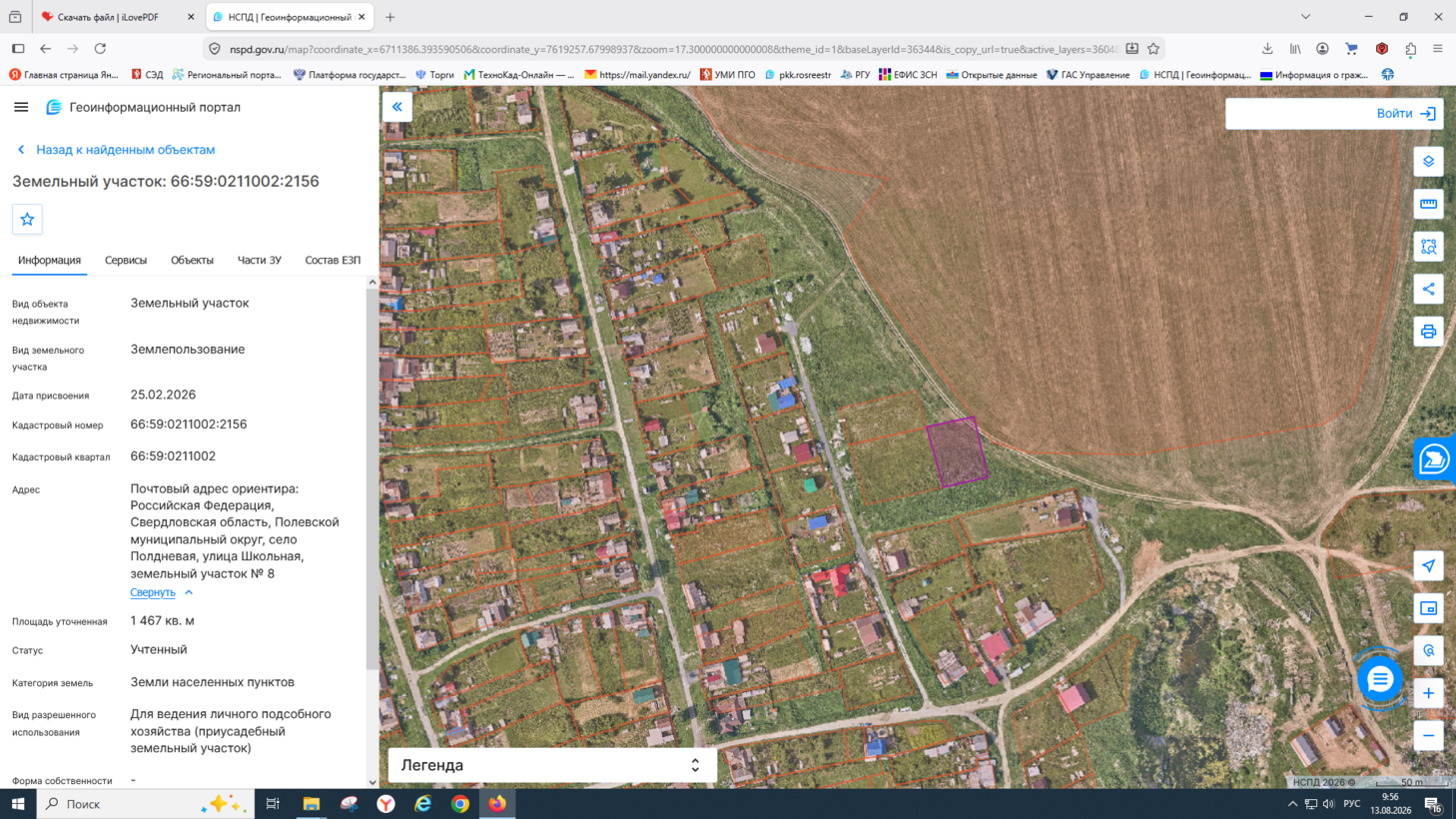Viewport: 1456px width, 819px height.
Task: Close the НСПД browser tab
Action: tap(362, 17)
